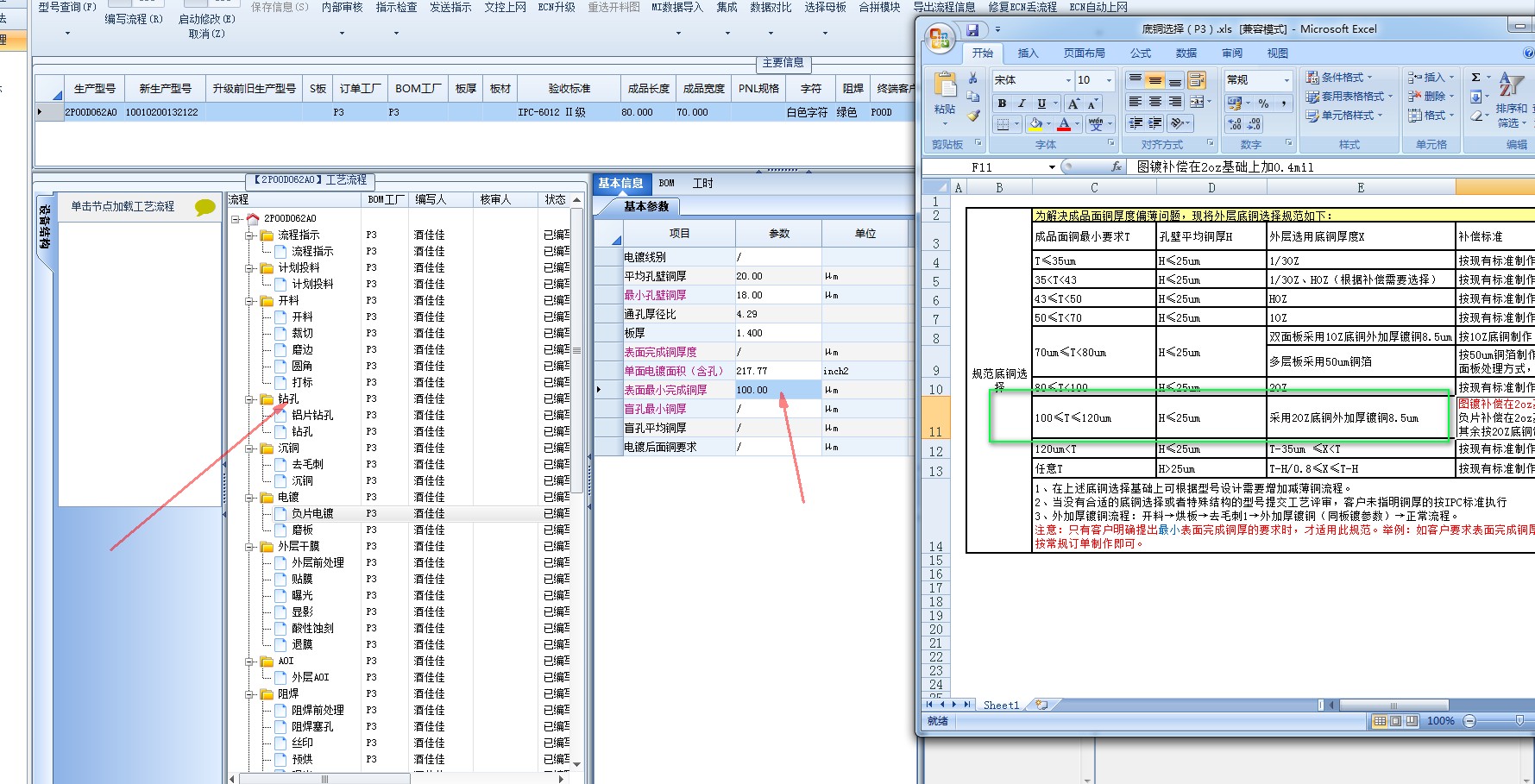Click the 表面最小完成铜厚 value field 100.00
Image resolution: width=1535 pixels, height=784 pixels.
pyautogui.click(x=777, y=390)
